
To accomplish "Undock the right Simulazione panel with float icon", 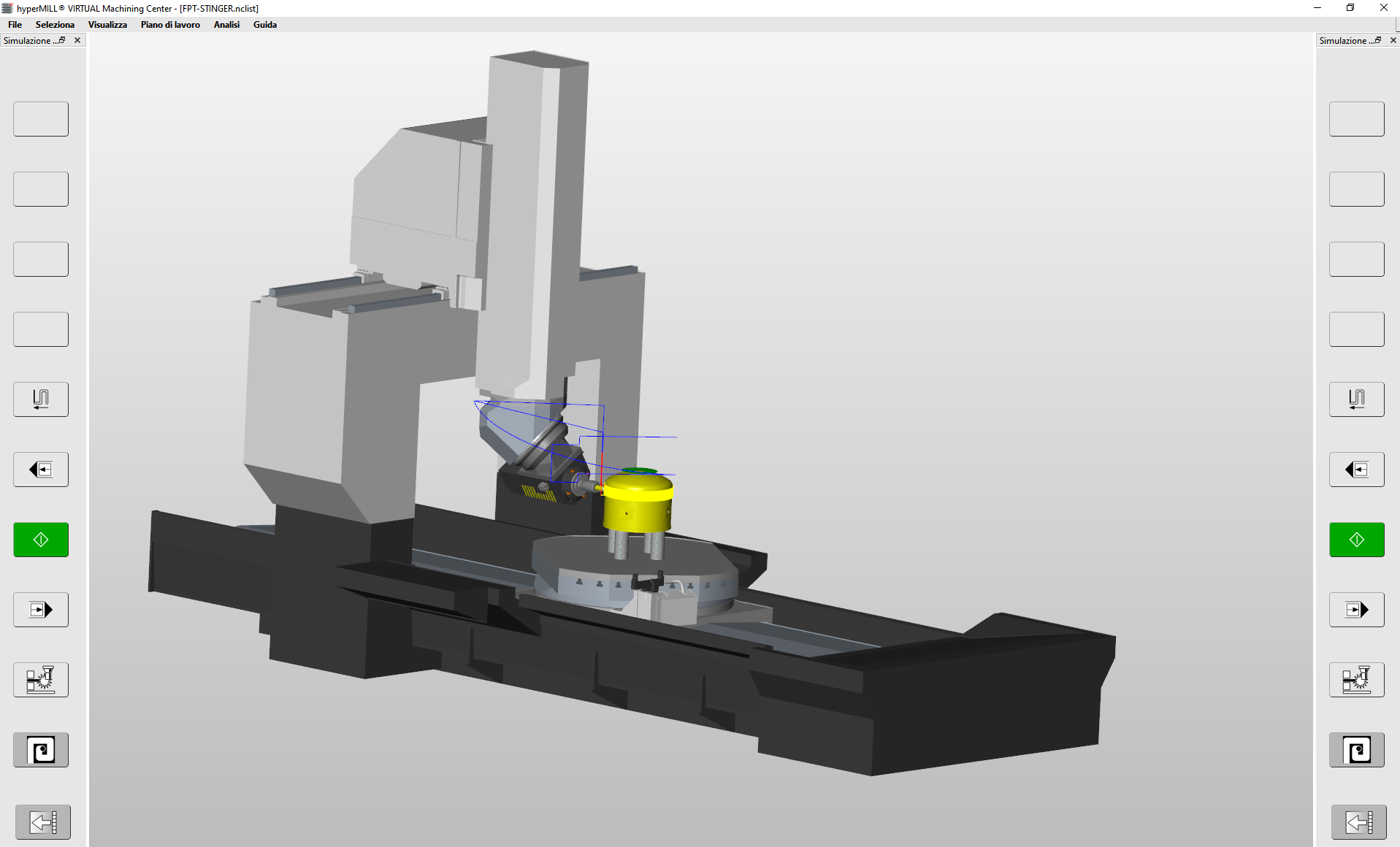I will tap(1378, 40).
